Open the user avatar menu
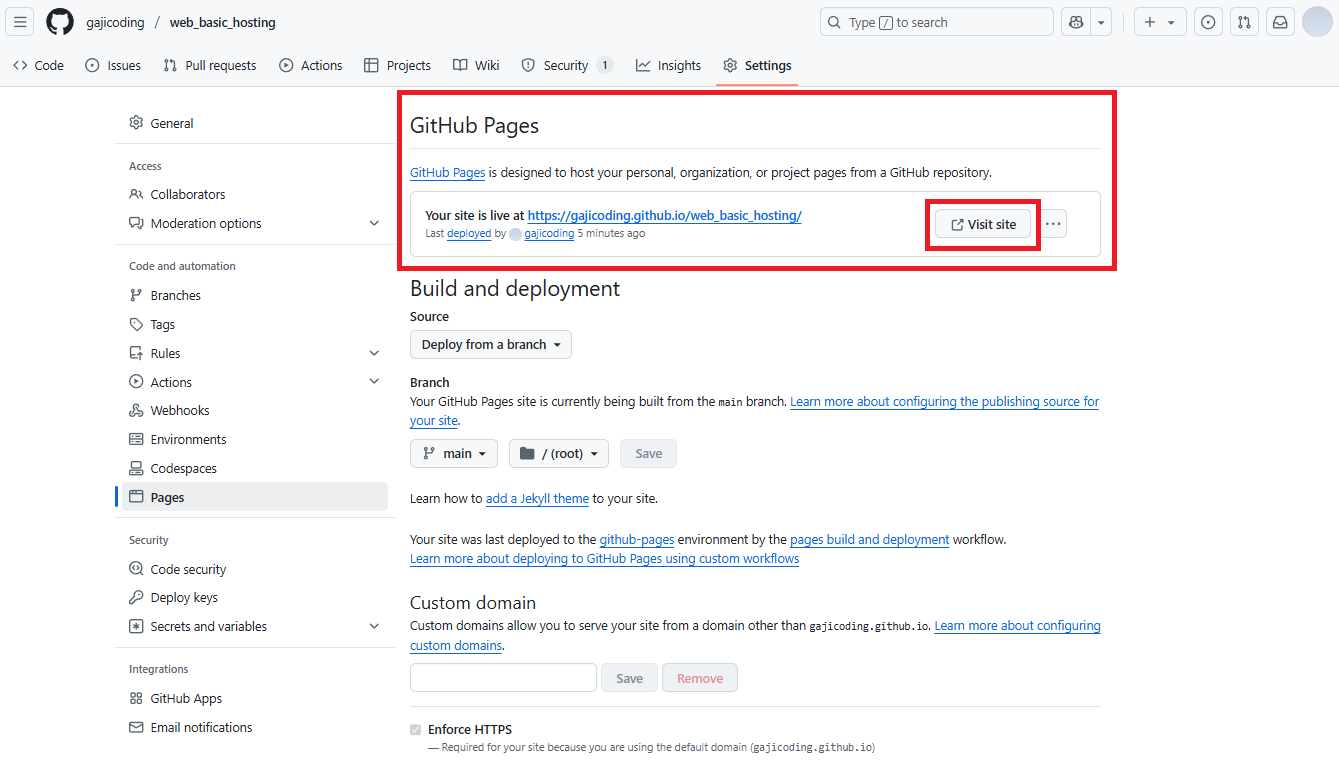 (1317, 22)
